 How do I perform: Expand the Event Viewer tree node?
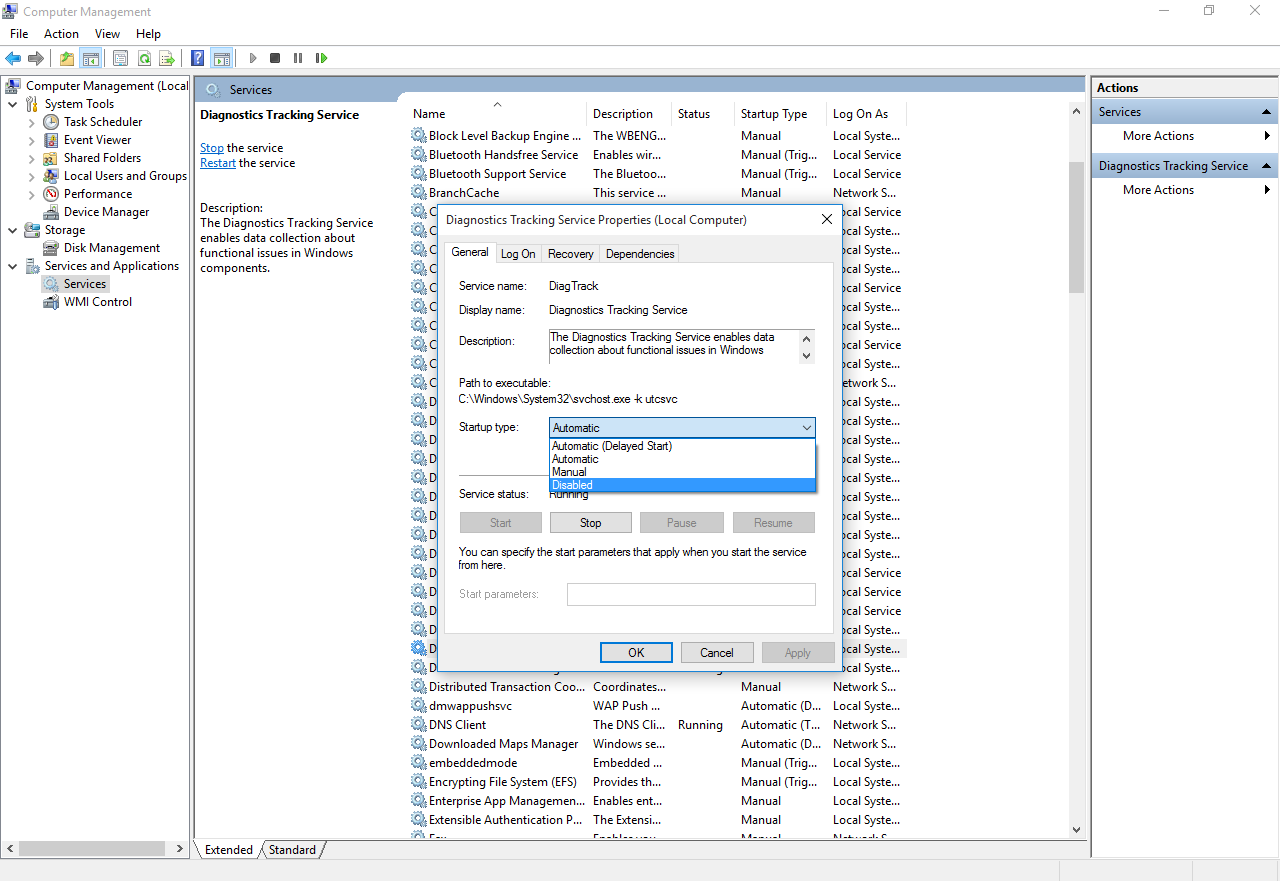pyautogui.click(x=31, y=140)
